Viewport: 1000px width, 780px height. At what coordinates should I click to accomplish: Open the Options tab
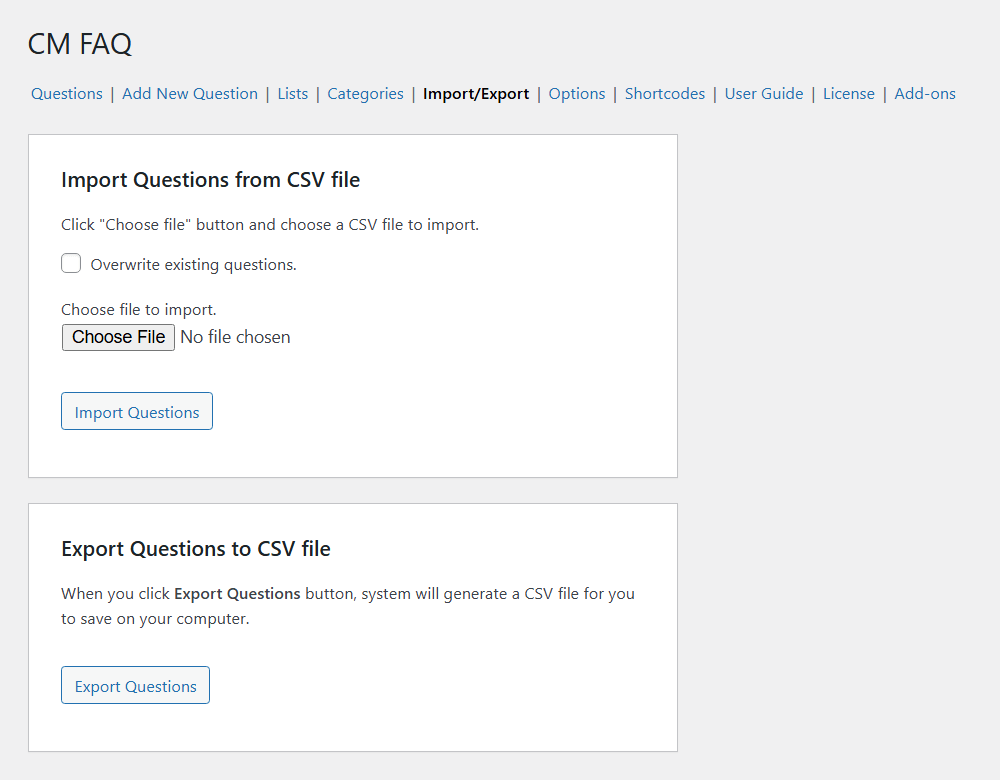coord(577,94)
